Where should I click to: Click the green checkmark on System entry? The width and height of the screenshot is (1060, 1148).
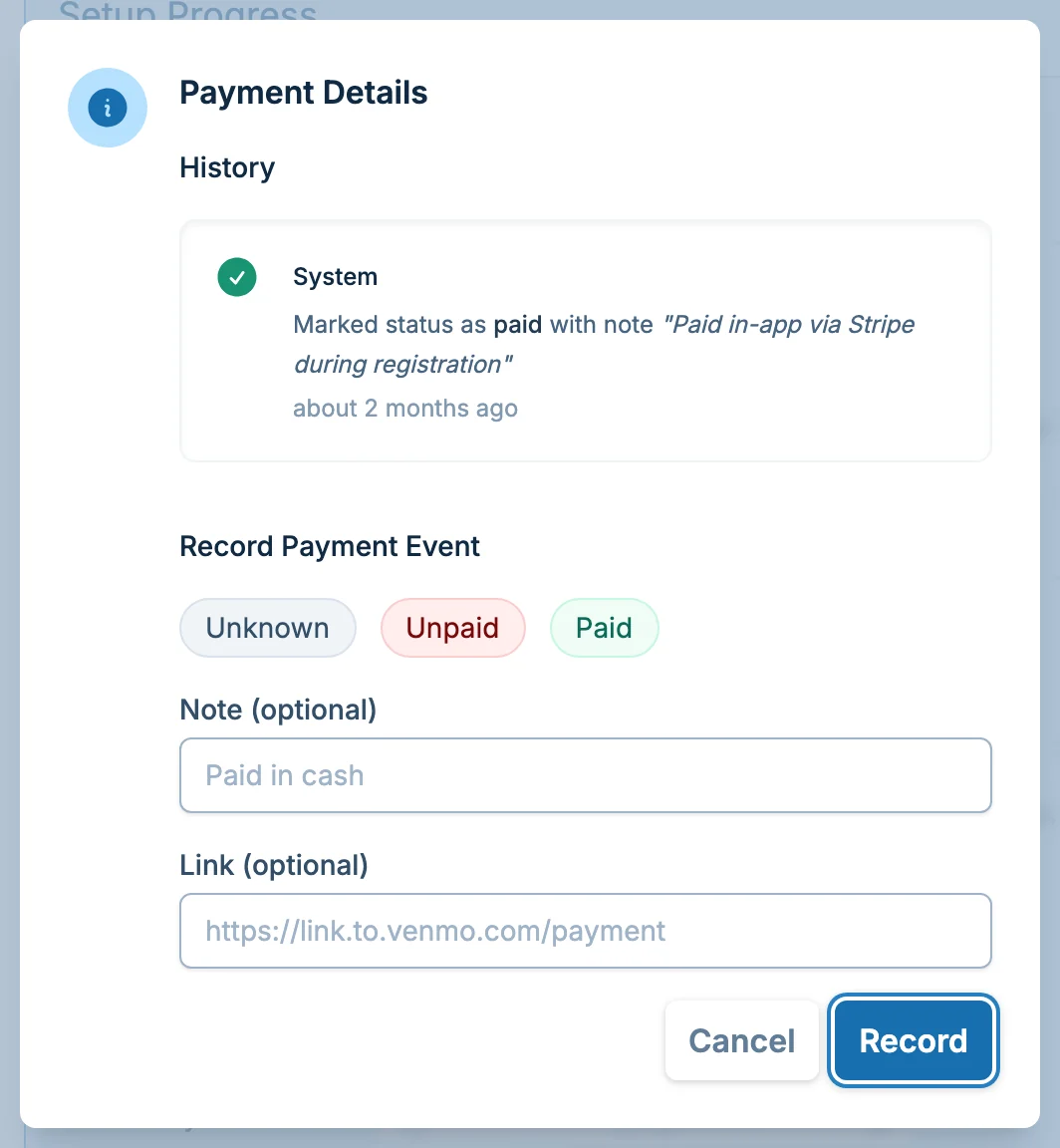(237, 277)
